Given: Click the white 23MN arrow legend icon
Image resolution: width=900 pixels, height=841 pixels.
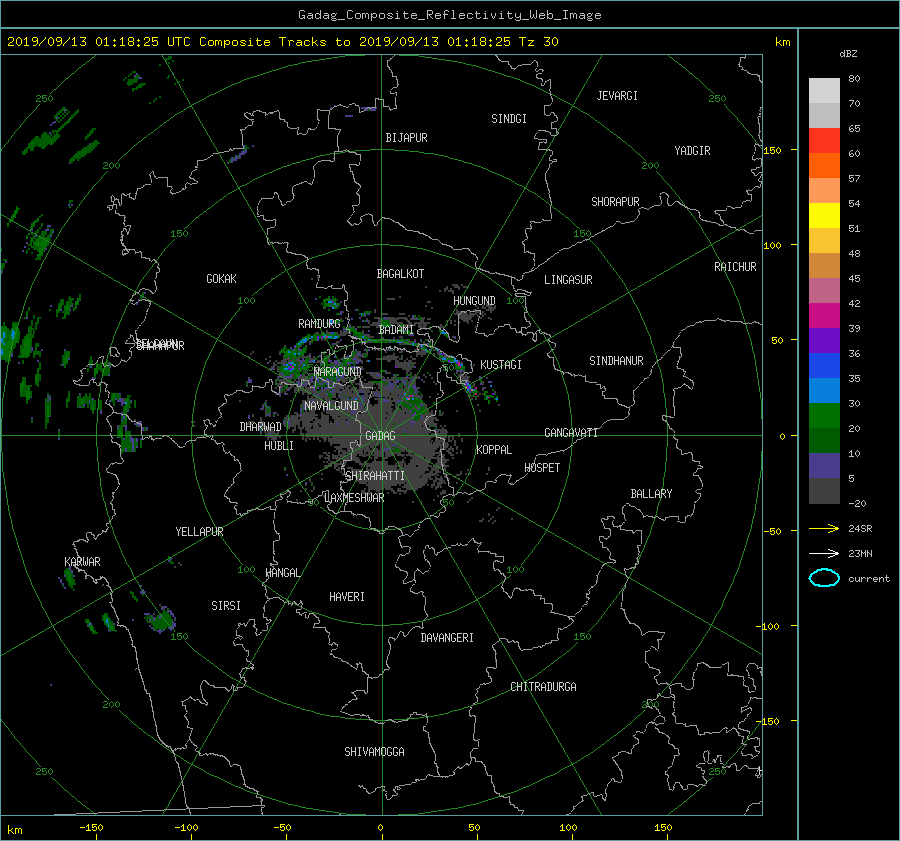Looking at the screenshot, I should [x=824, y=553].
